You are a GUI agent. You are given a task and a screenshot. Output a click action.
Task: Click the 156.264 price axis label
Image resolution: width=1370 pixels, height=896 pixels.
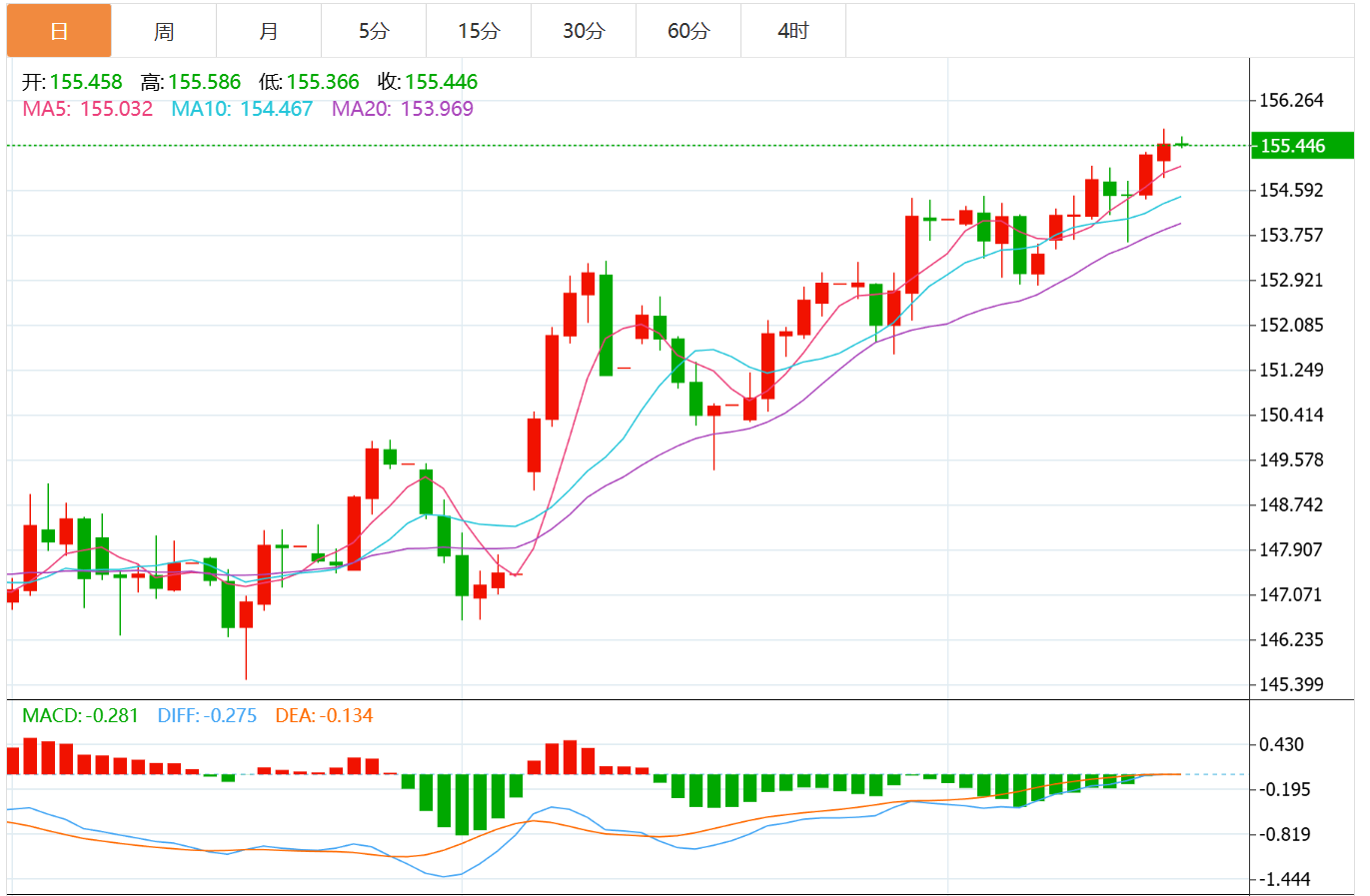click(x=1291, y=100)
